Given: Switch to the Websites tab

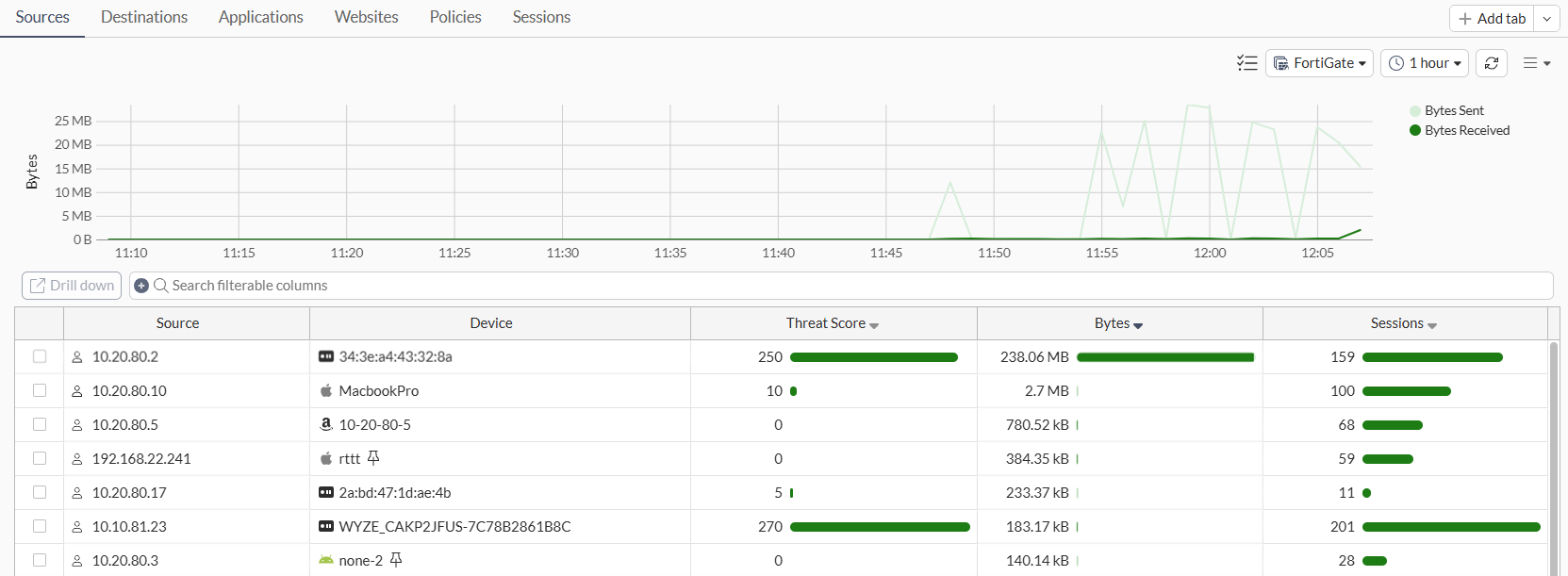Looking at the screenshot, I should (367, 17).
